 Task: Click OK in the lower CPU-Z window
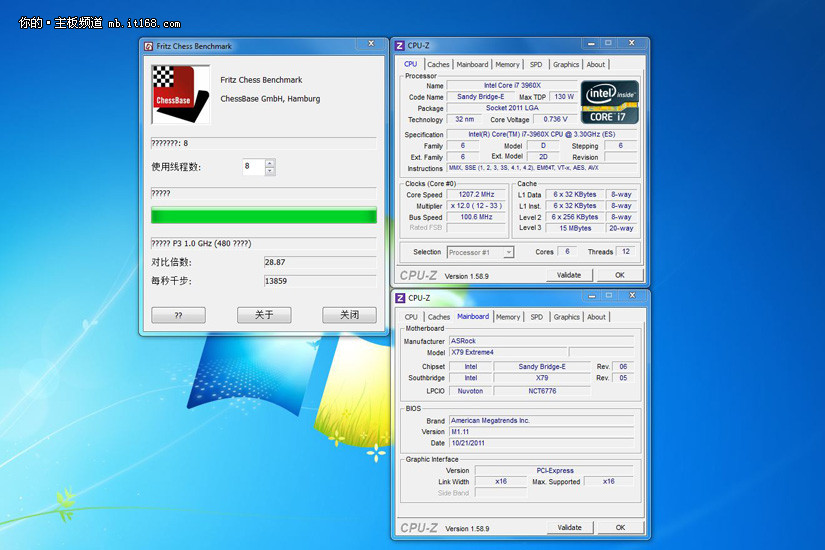click(620, 527)
